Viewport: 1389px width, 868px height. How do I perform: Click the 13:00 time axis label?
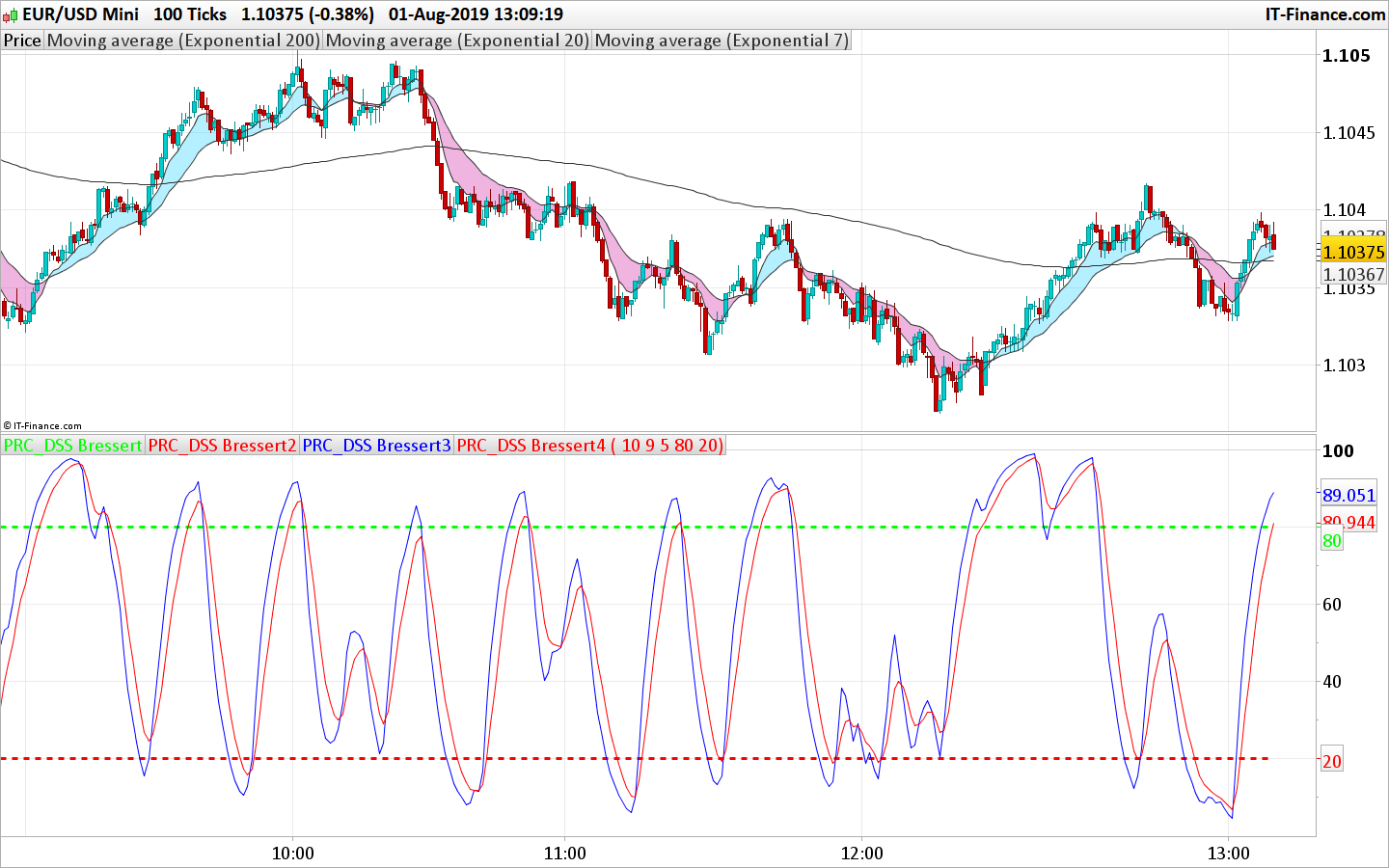pyautogui.click(x=1228, y=853)
